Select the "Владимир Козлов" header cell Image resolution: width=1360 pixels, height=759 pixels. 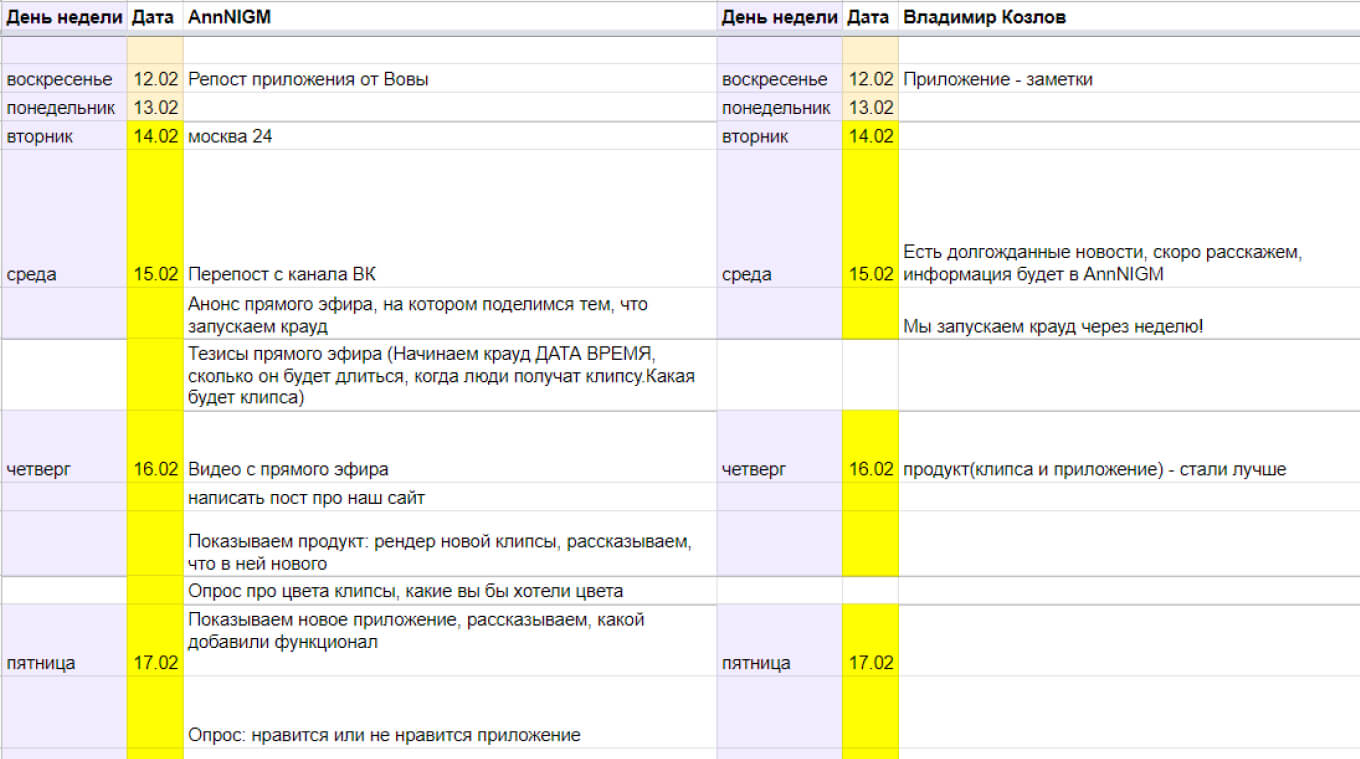1128,17
